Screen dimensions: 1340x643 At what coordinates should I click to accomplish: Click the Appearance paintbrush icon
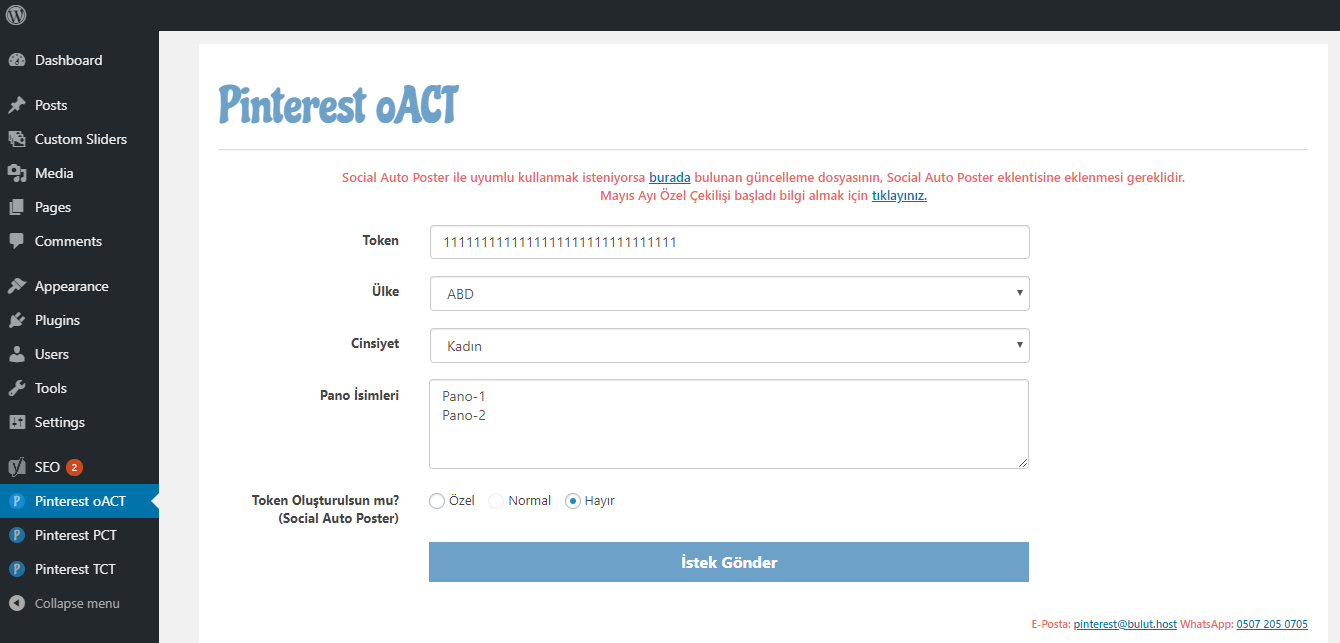16,286
